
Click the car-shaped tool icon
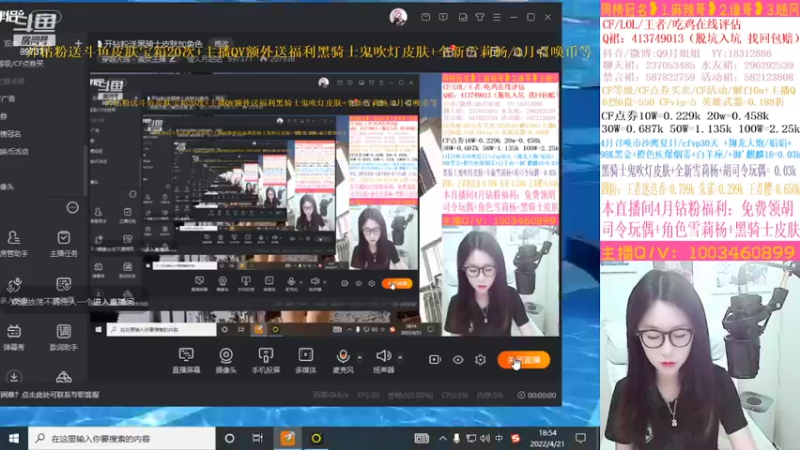[x=63, y=377]
